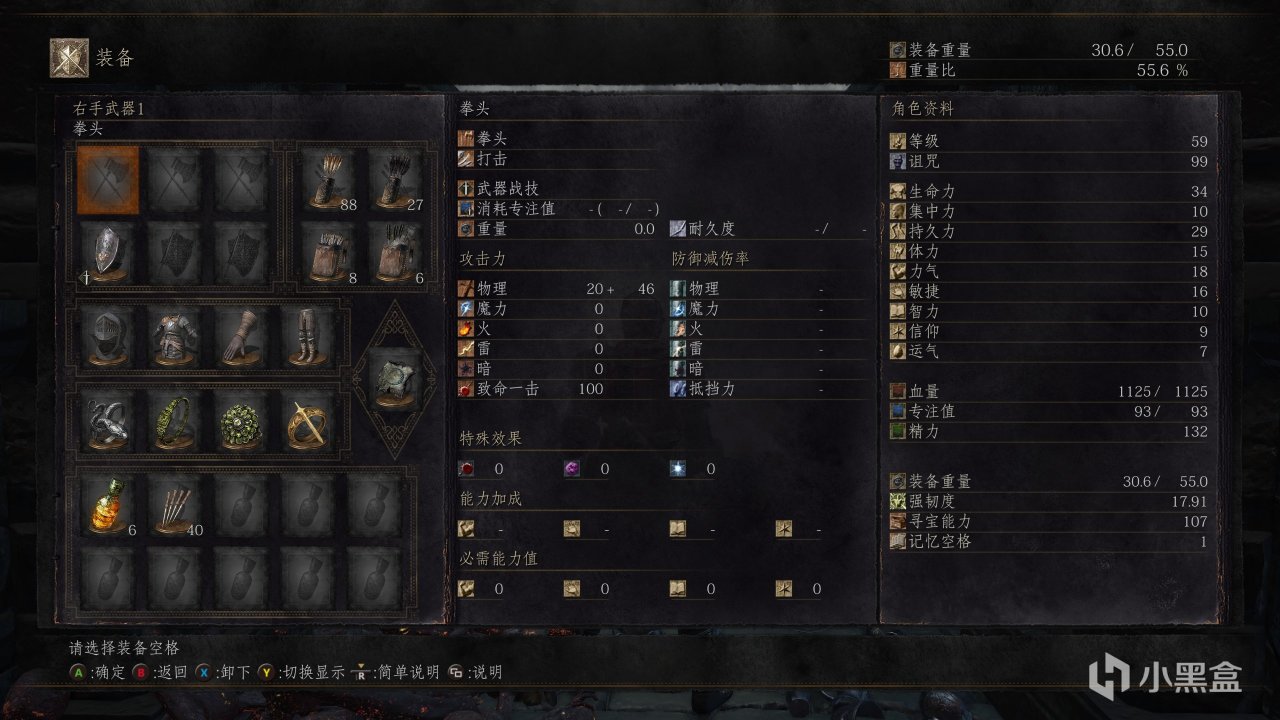
Task: Select the first ring slot
Action: [108, 421]
